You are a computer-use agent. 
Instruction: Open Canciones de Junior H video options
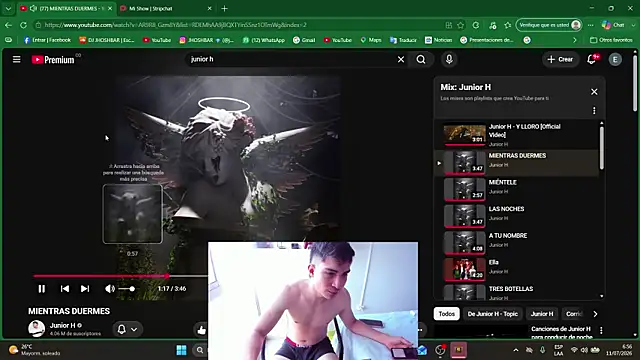point(601,330)
